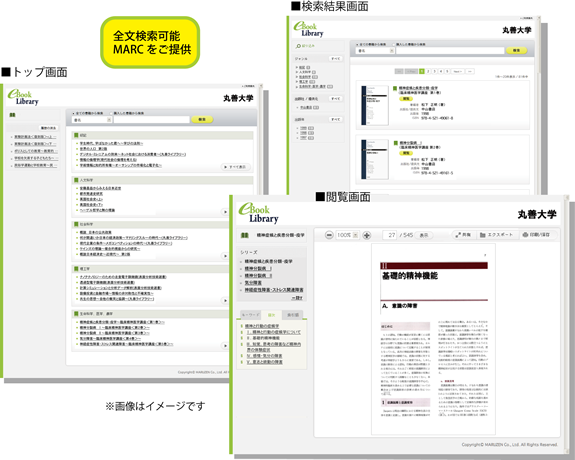Image resolution: width=575 pixels, height=460 pixels.
Task: Open the 100% zoom level dropdown
Action: point(347,235)
